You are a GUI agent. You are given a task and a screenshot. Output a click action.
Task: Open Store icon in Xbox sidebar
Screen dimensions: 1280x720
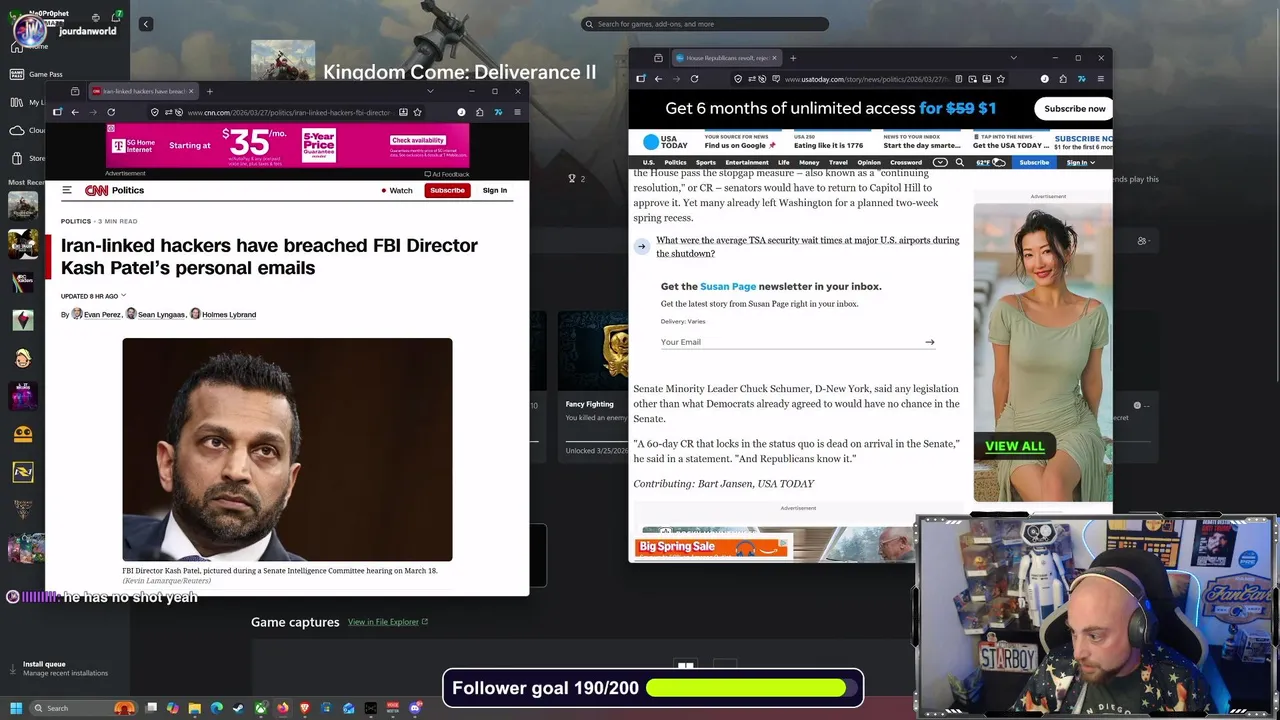[17, 158]
